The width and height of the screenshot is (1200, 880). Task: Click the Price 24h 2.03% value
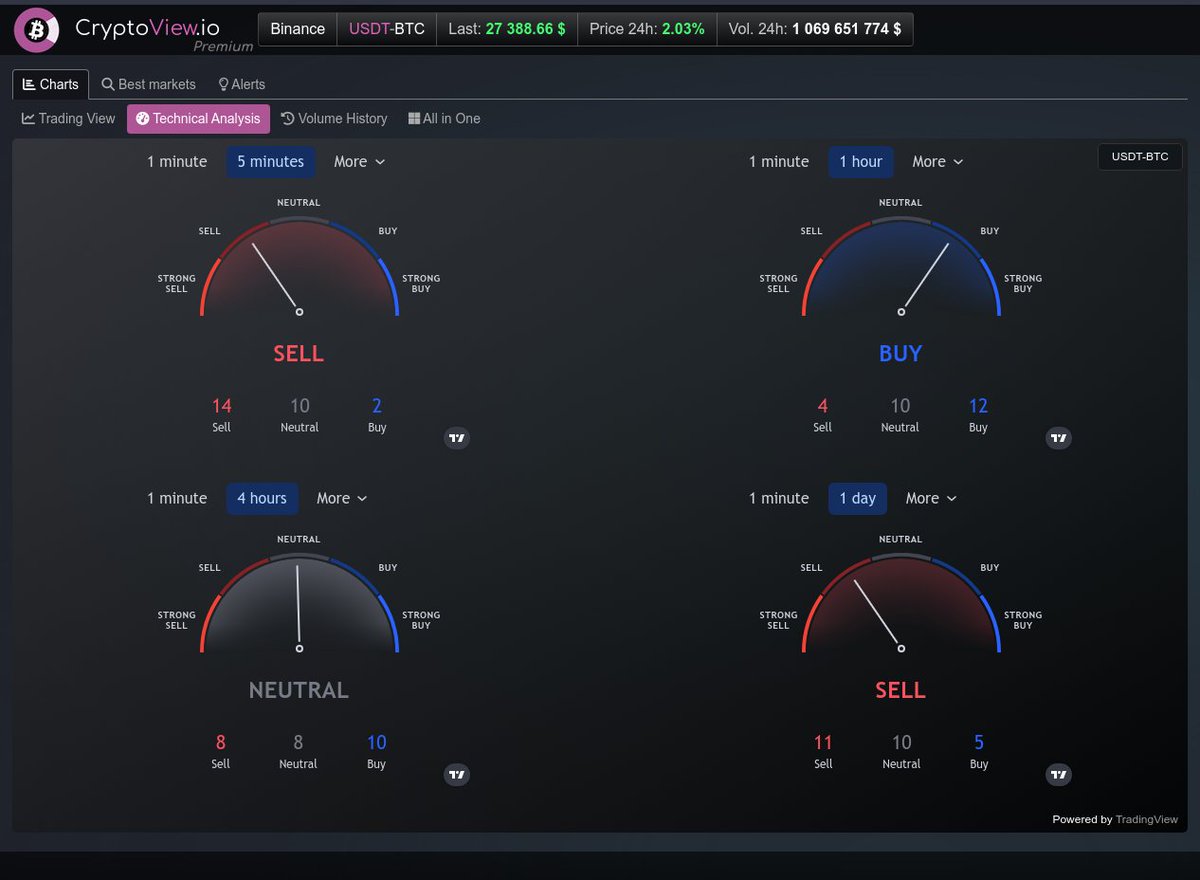pyautogui.click(x=647, y=29)
